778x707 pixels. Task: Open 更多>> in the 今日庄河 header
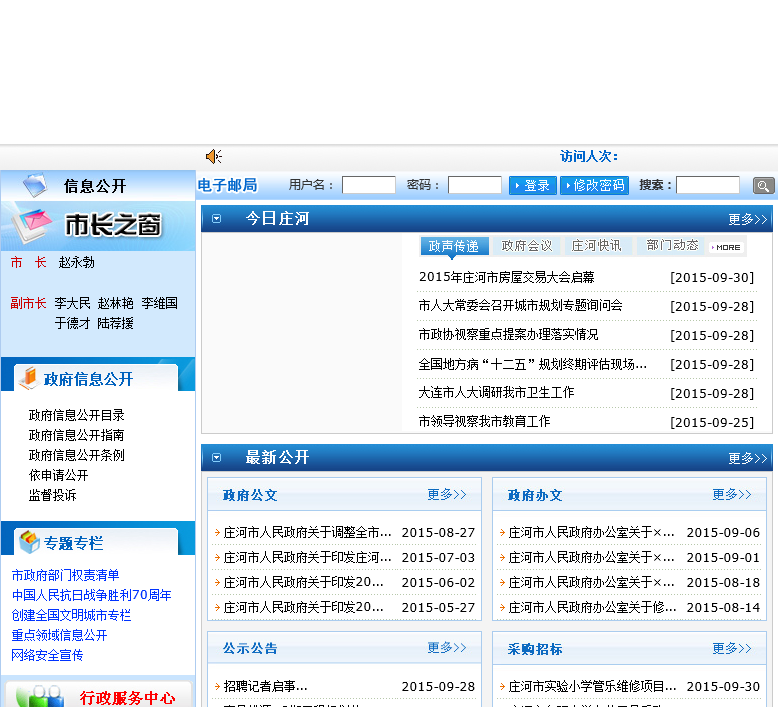pos(748,219)
